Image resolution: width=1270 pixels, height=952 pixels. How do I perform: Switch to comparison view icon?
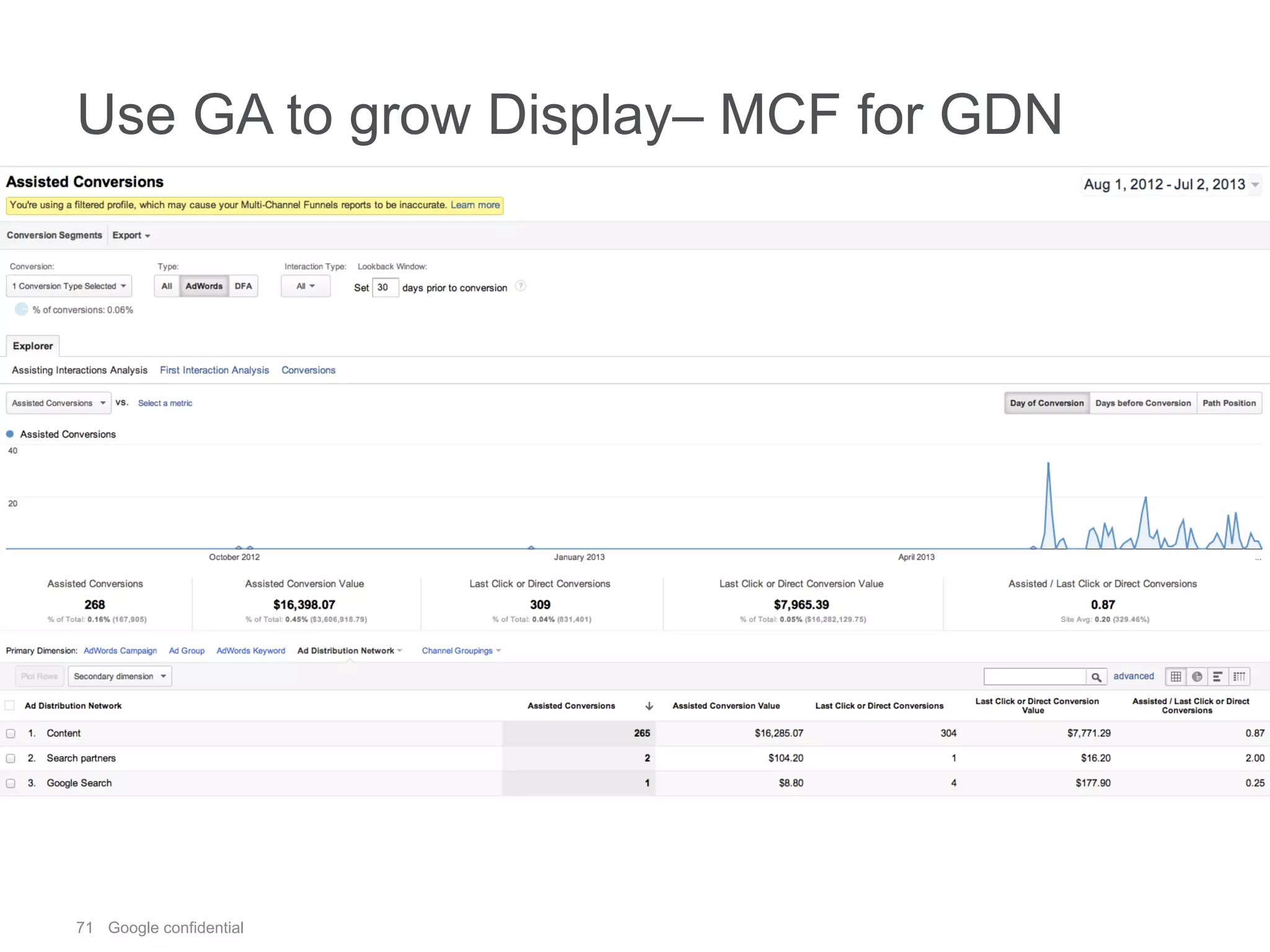1239,676
